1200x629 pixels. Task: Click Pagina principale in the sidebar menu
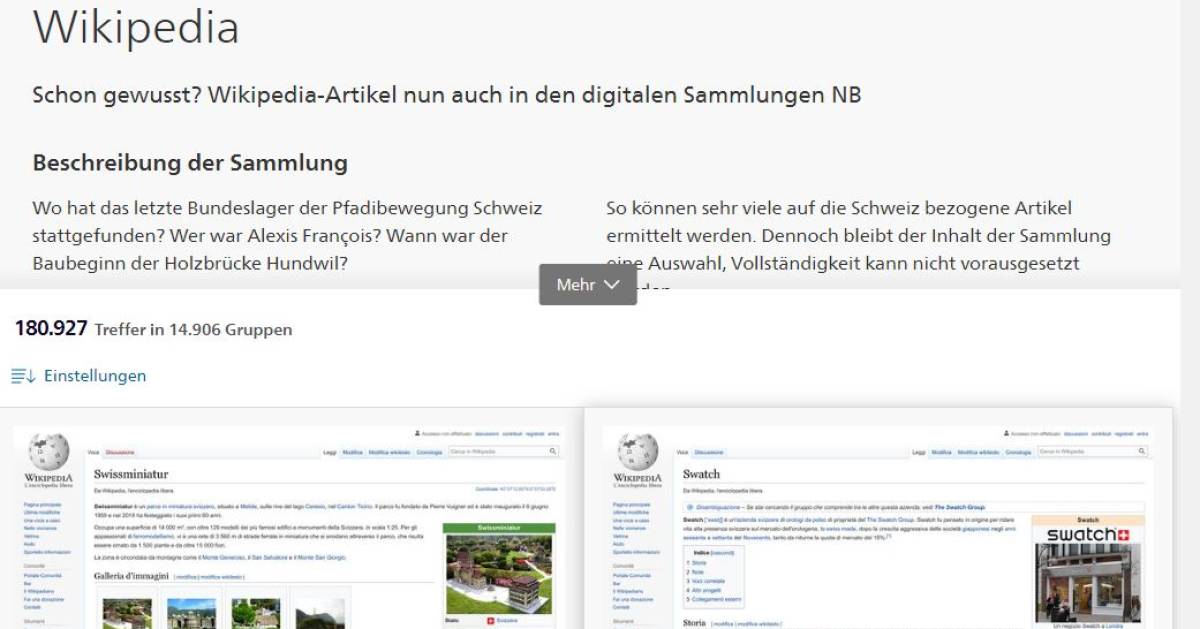pos(42,504)
